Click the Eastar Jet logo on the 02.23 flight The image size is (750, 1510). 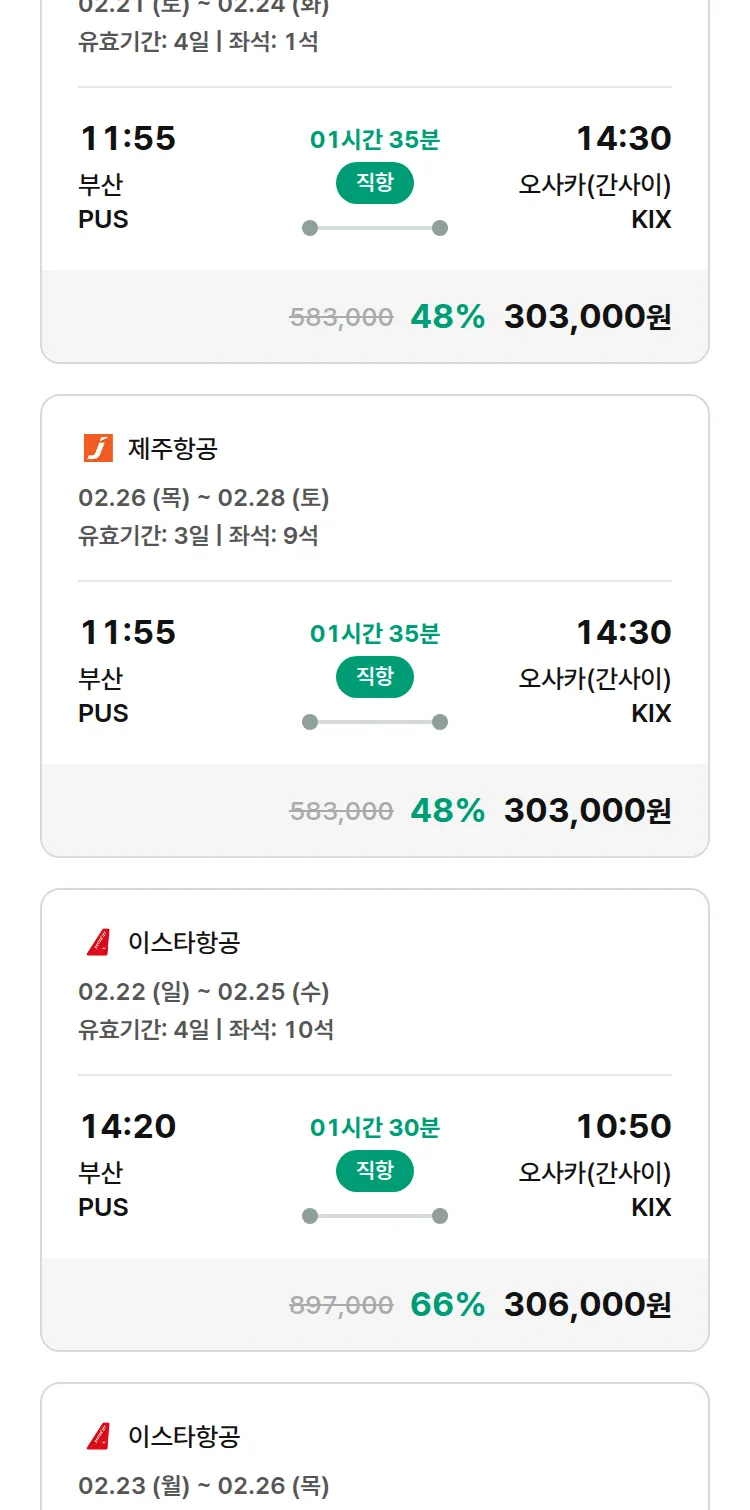[x=98, y=1436]
